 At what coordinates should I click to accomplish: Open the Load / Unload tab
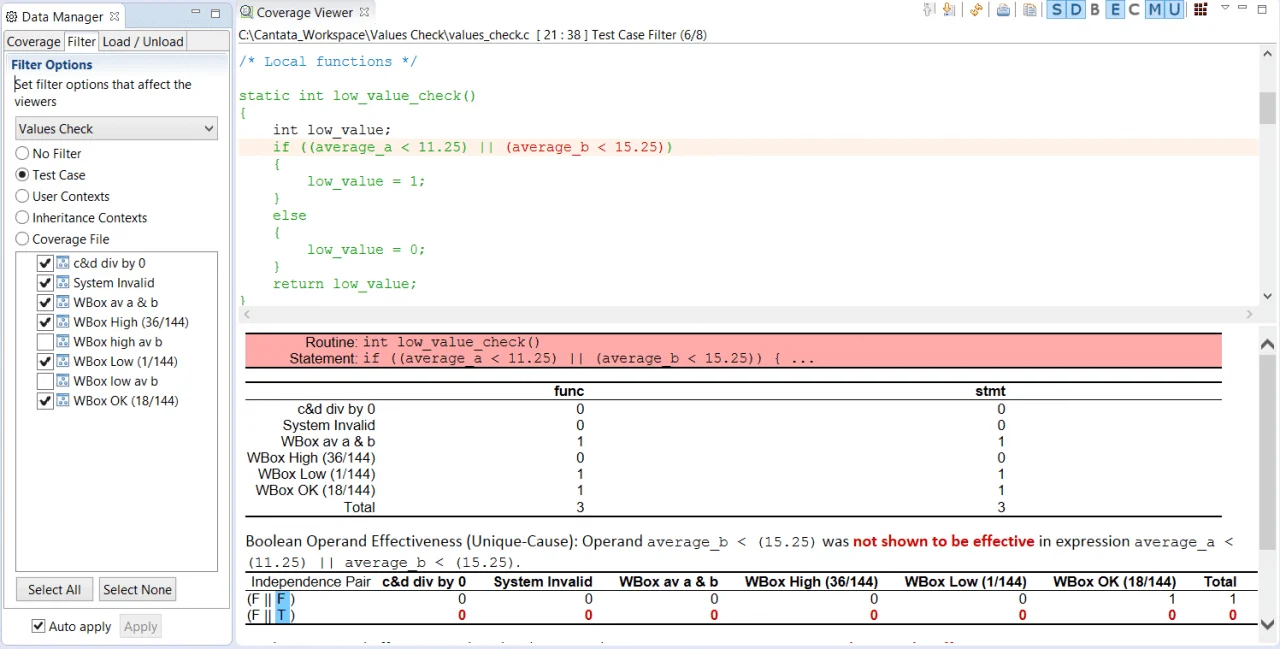[143, 41]
